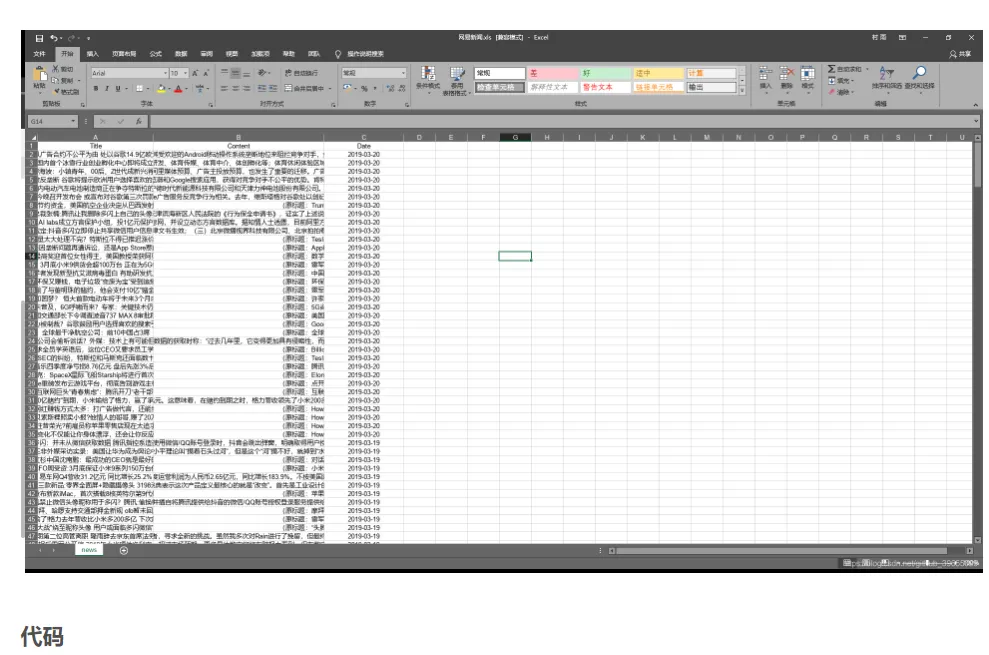989x655 pixels.
Task: Expand the formula bar
Action: click(976, 121)
